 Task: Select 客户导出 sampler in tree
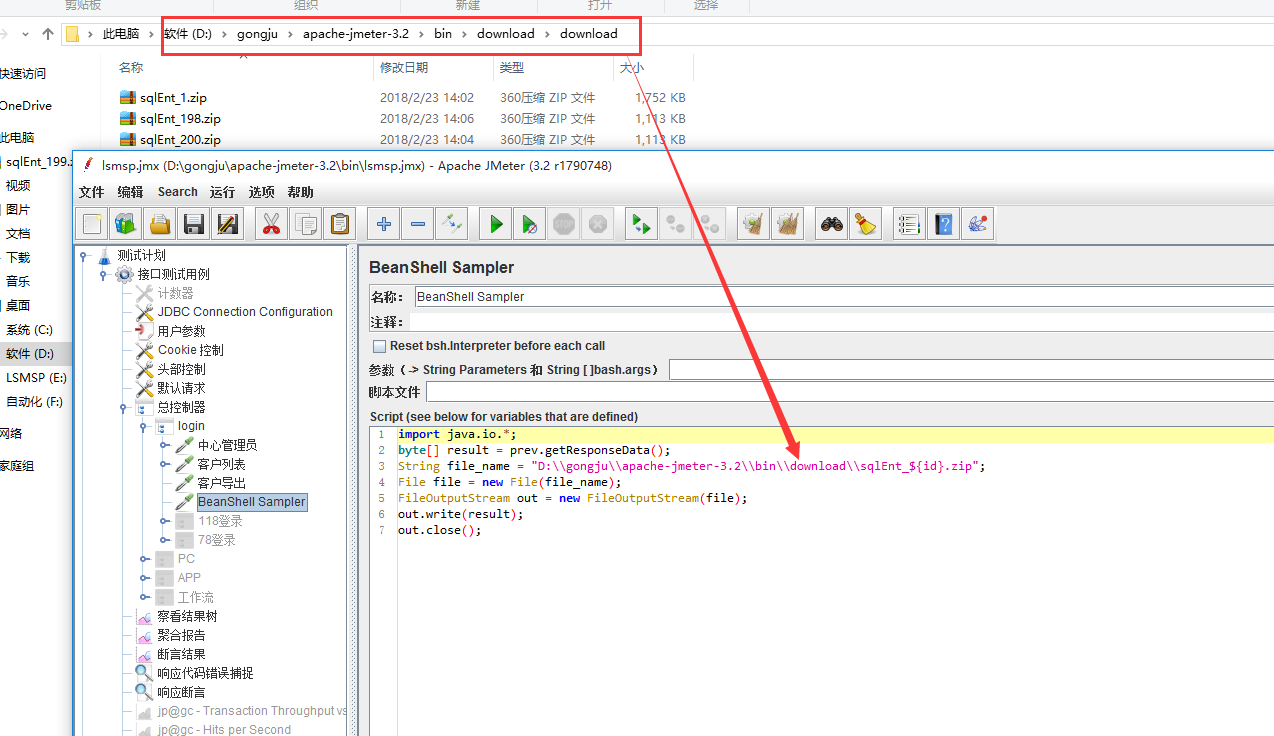(x=221, y=483)
